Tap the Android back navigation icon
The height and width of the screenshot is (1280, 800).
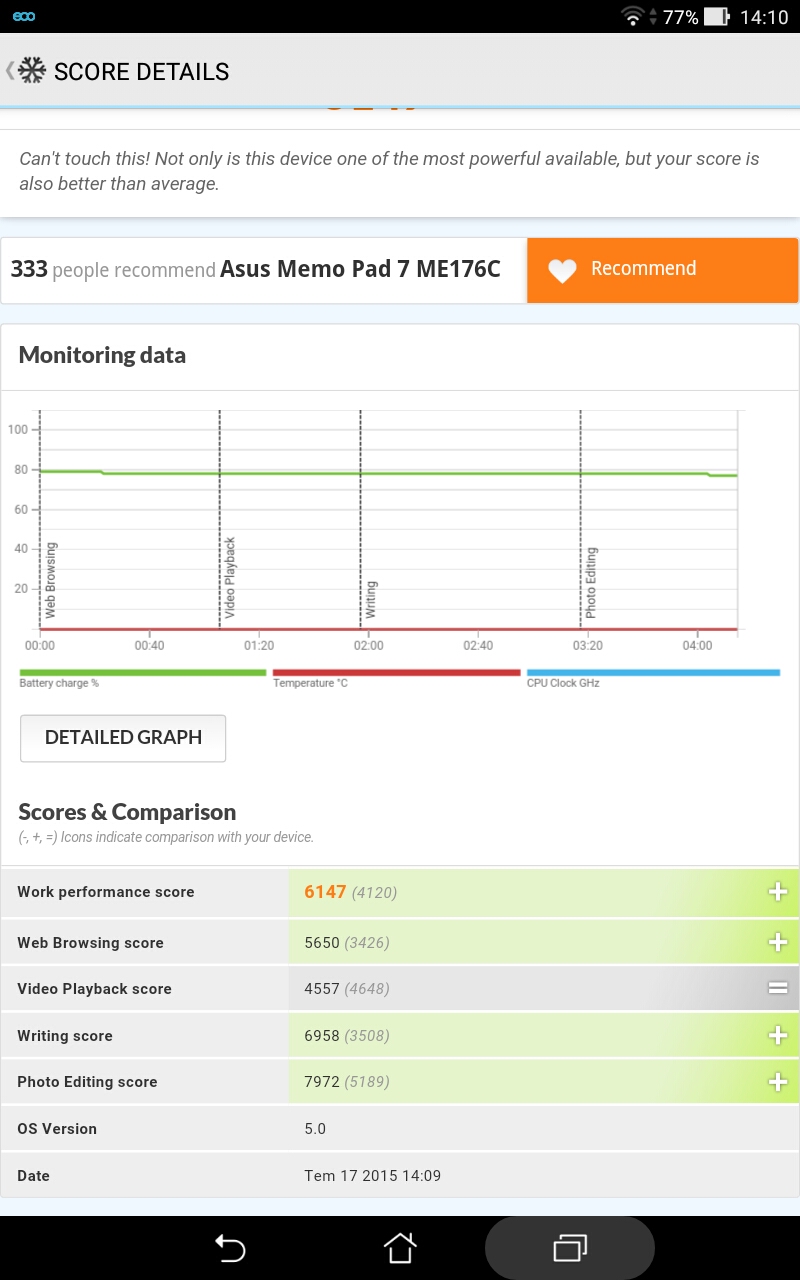click(230, 1248)
